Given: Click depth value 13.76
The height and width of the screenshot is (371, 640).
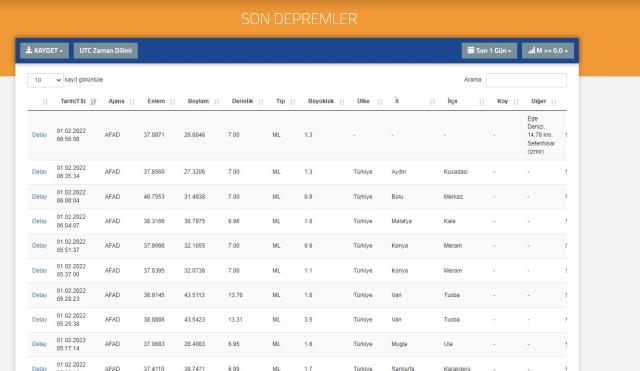Looking at the screenshot, I should coord(236,295).
